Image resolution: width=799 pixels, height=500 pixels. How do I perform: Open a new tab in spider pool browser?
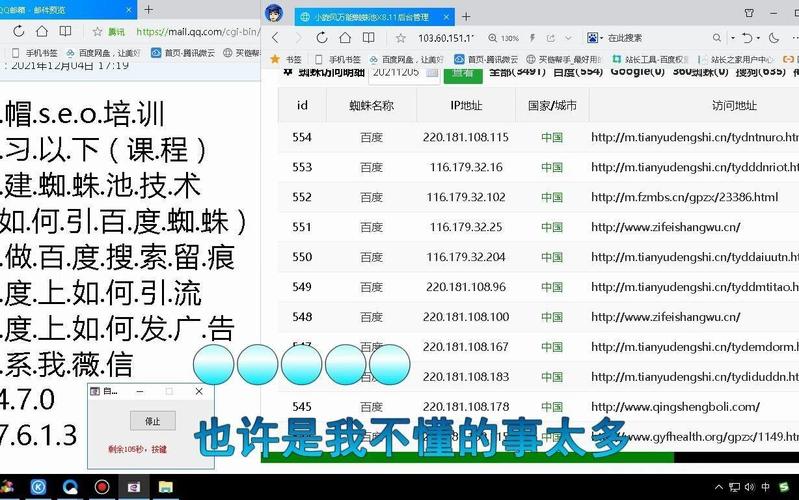click(x=466, y=17)
